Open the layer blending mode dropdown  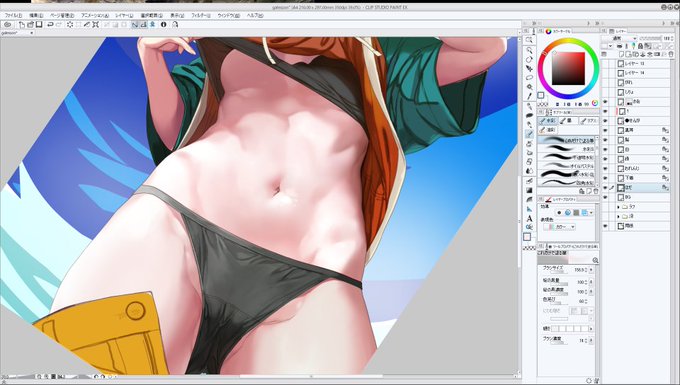(x=619, y=39)
